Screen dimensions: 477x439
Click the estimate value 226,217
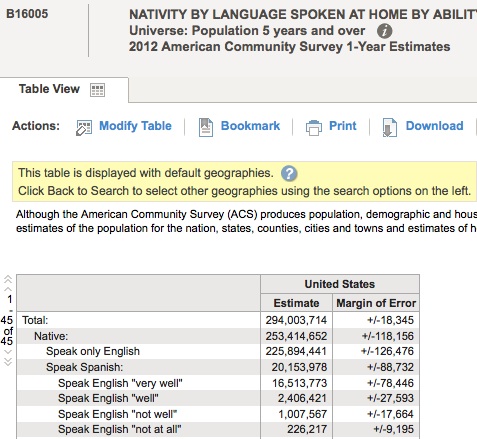307,429
